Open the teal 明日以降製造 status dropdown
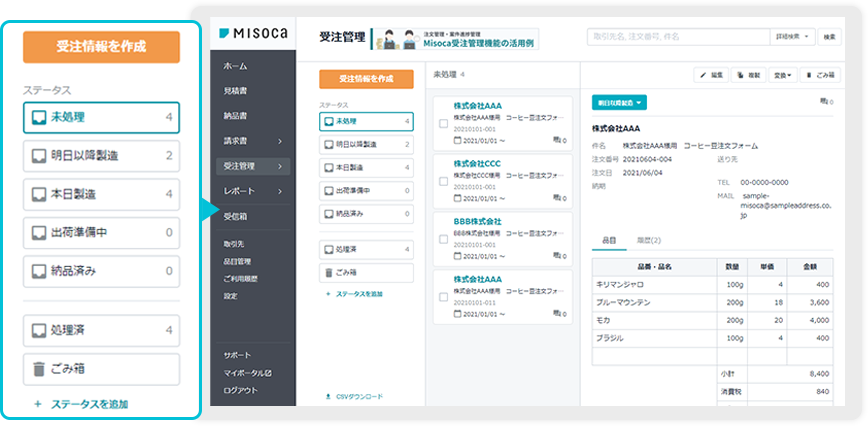Viewport: 868px width, 426px height. point(620,102)
